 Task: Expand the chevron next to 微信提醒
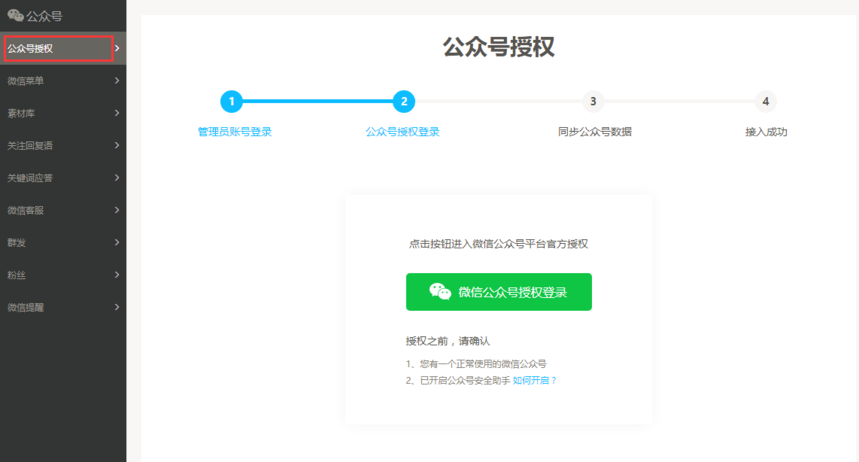point(117,307)
